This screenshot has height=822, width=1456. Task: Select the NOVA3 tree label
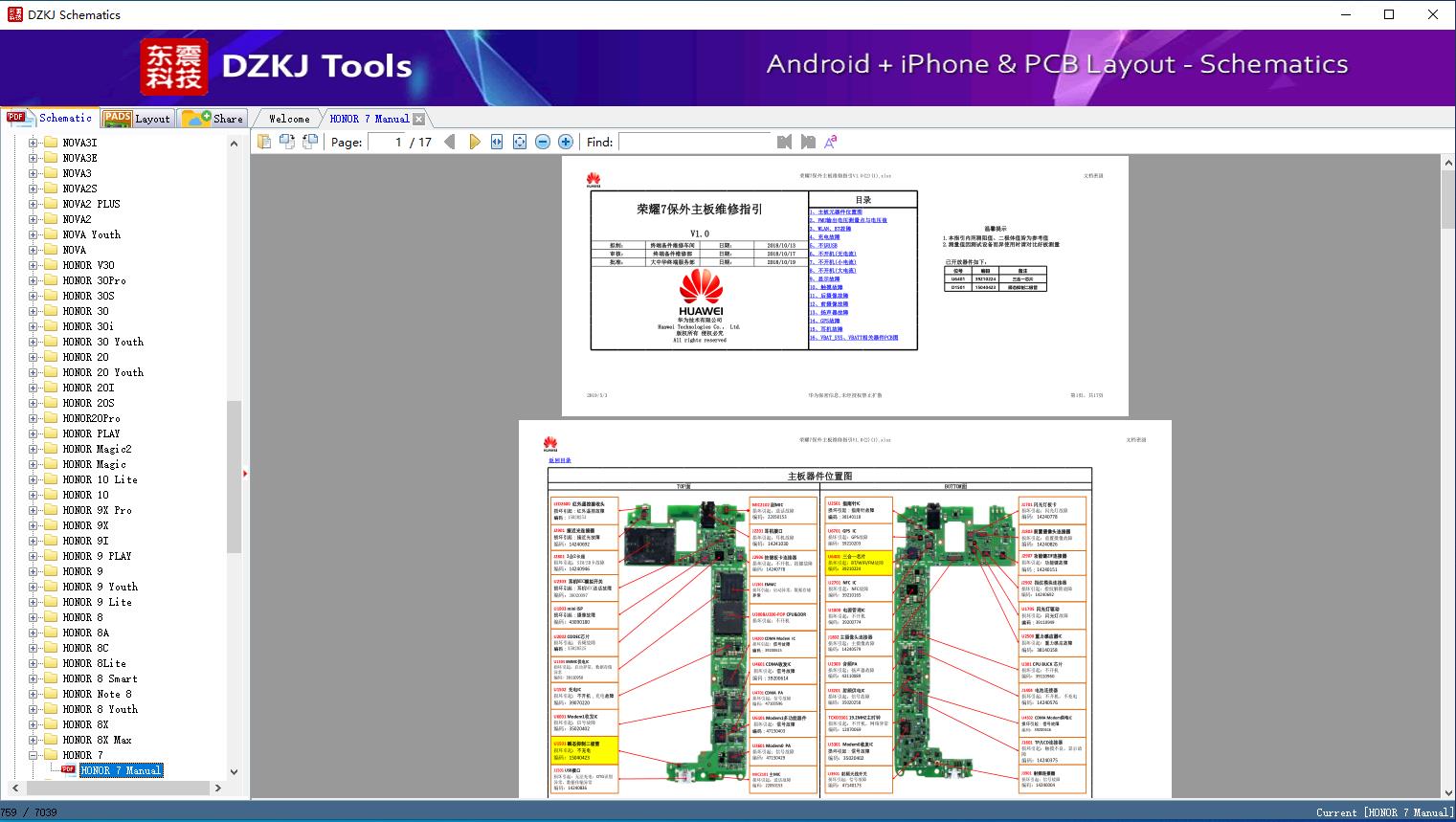(x=78, y=173)
